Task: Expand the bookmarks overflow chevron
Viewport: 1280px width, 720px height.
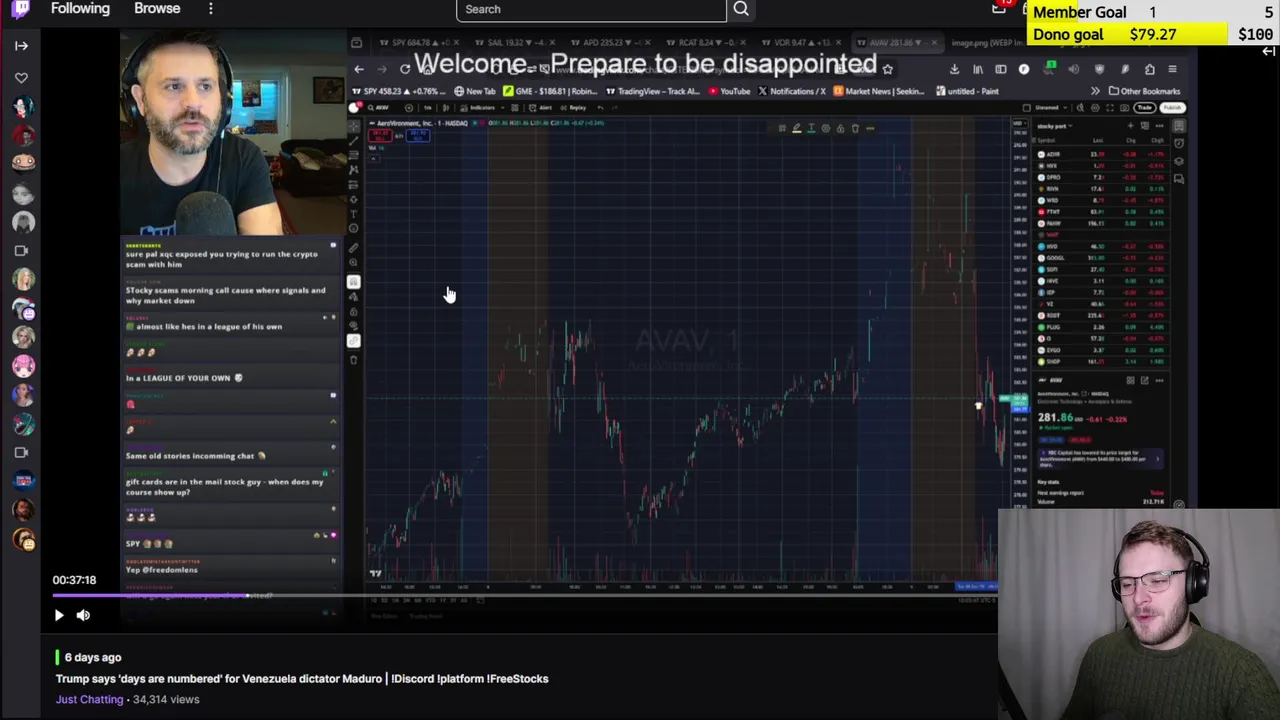Action: tap(1095, 91)
